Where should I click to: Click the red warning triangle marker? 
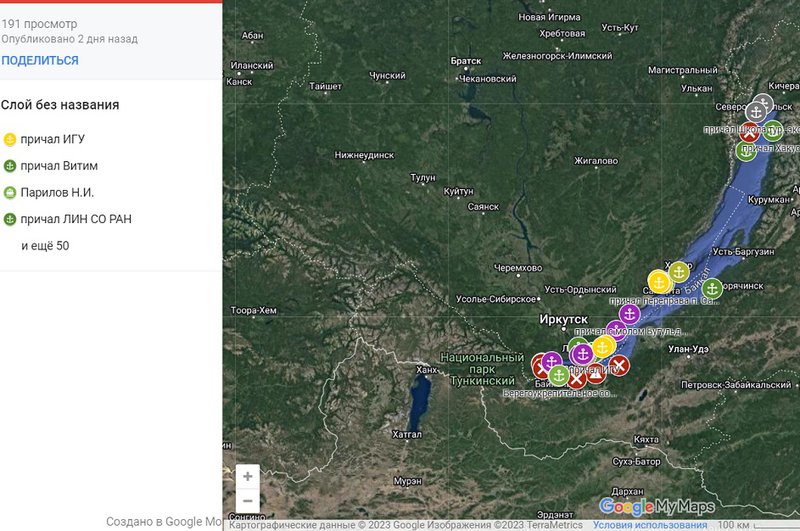click(x=596, y=376)
